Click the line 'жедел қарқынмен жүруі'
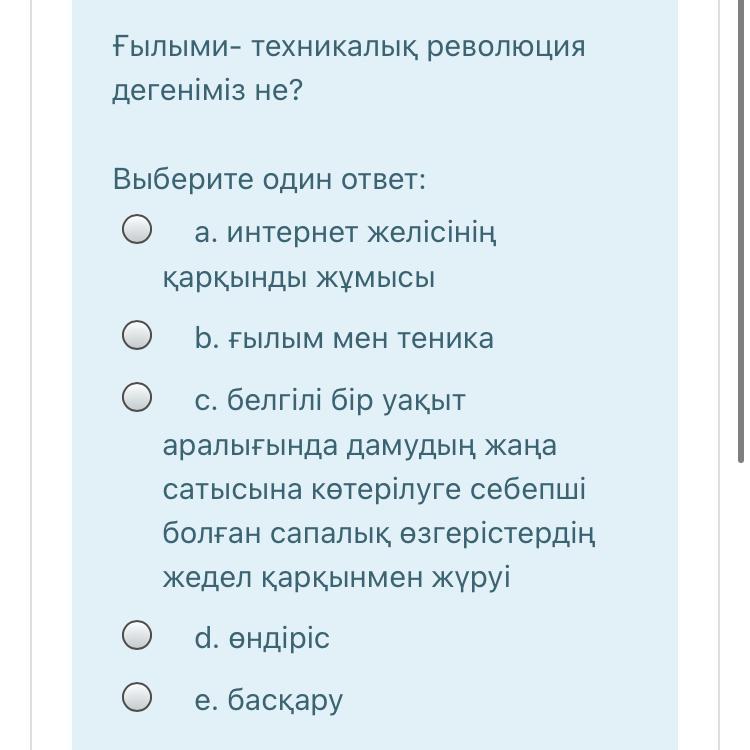This screenshot has height=750, width=750. pos(337,577)
